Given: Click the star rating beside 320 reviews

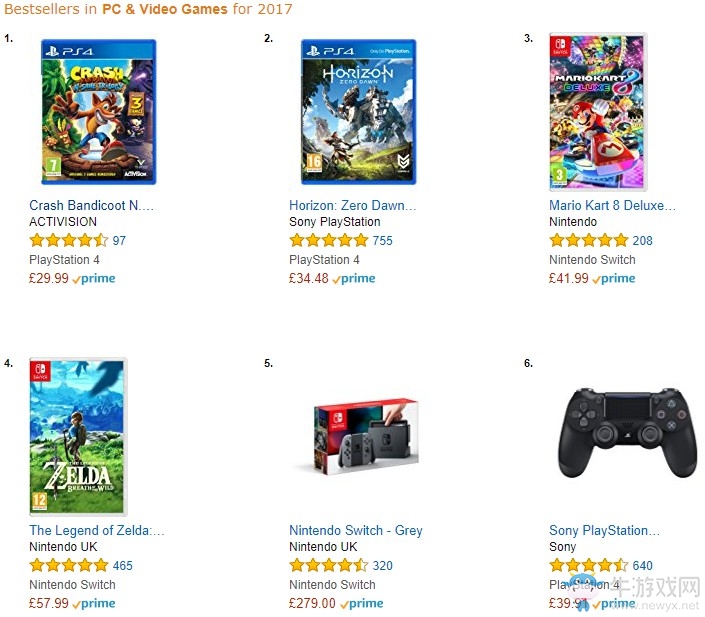Looking at the screenshot, I should [x=329, y=565].
